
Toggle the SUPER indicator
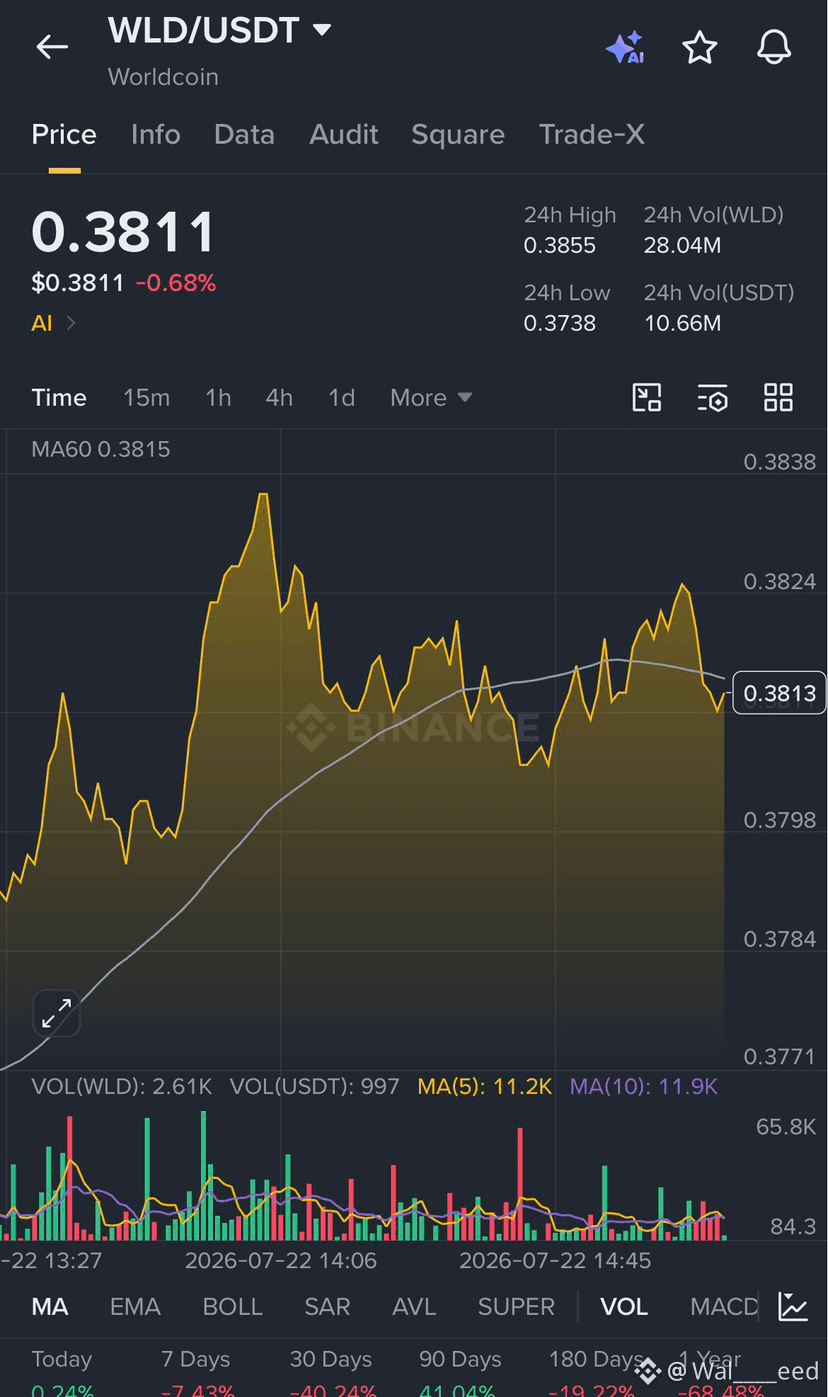pyautogui.click(x=516, y=1306)
